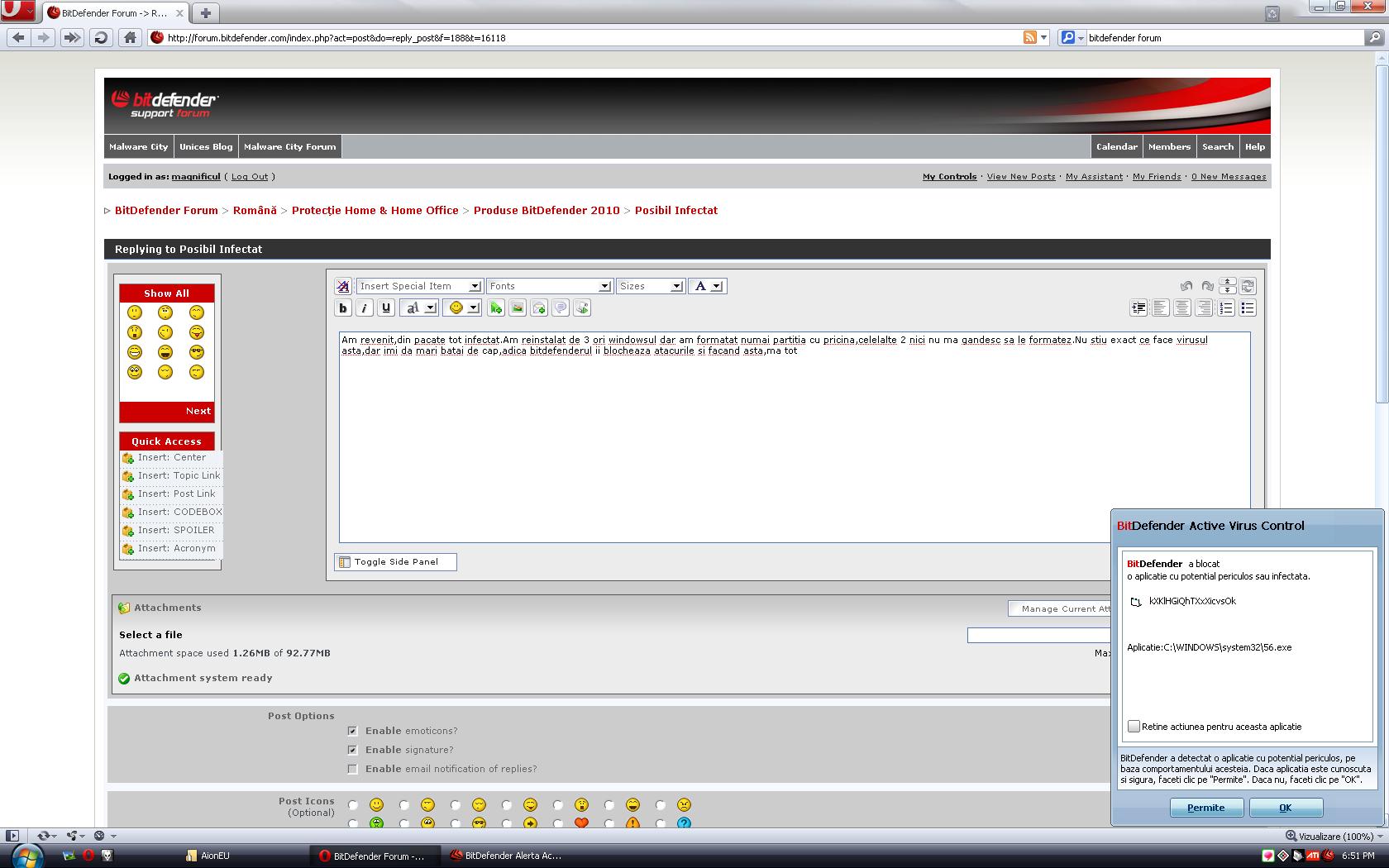Align text left in editor
The image size is (1389, 868).
point(1161,308)
